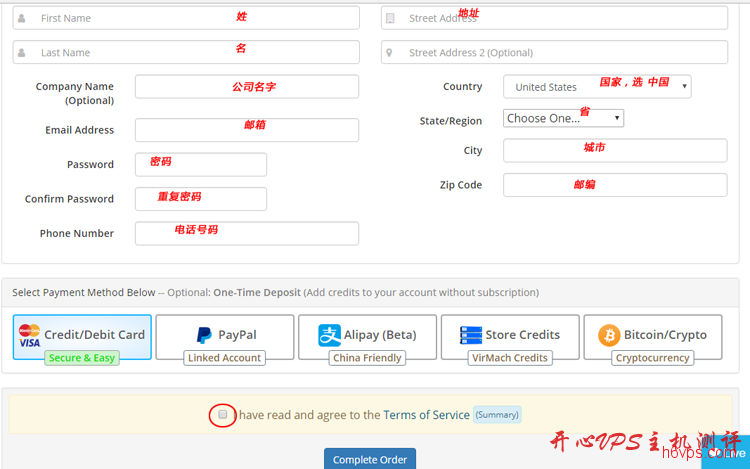Click the Store Credits server icon
This screenshot has width=750, height=469.
pos(471,335)
